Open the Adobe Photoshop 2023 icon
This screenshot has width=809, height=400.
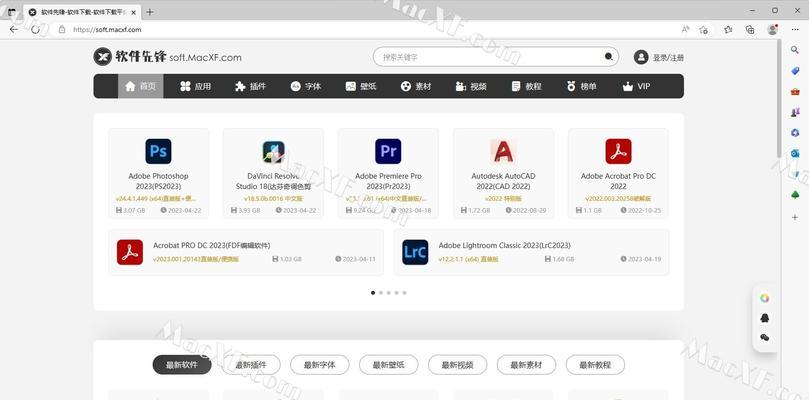pyautogui.click(x=158, y=151)
